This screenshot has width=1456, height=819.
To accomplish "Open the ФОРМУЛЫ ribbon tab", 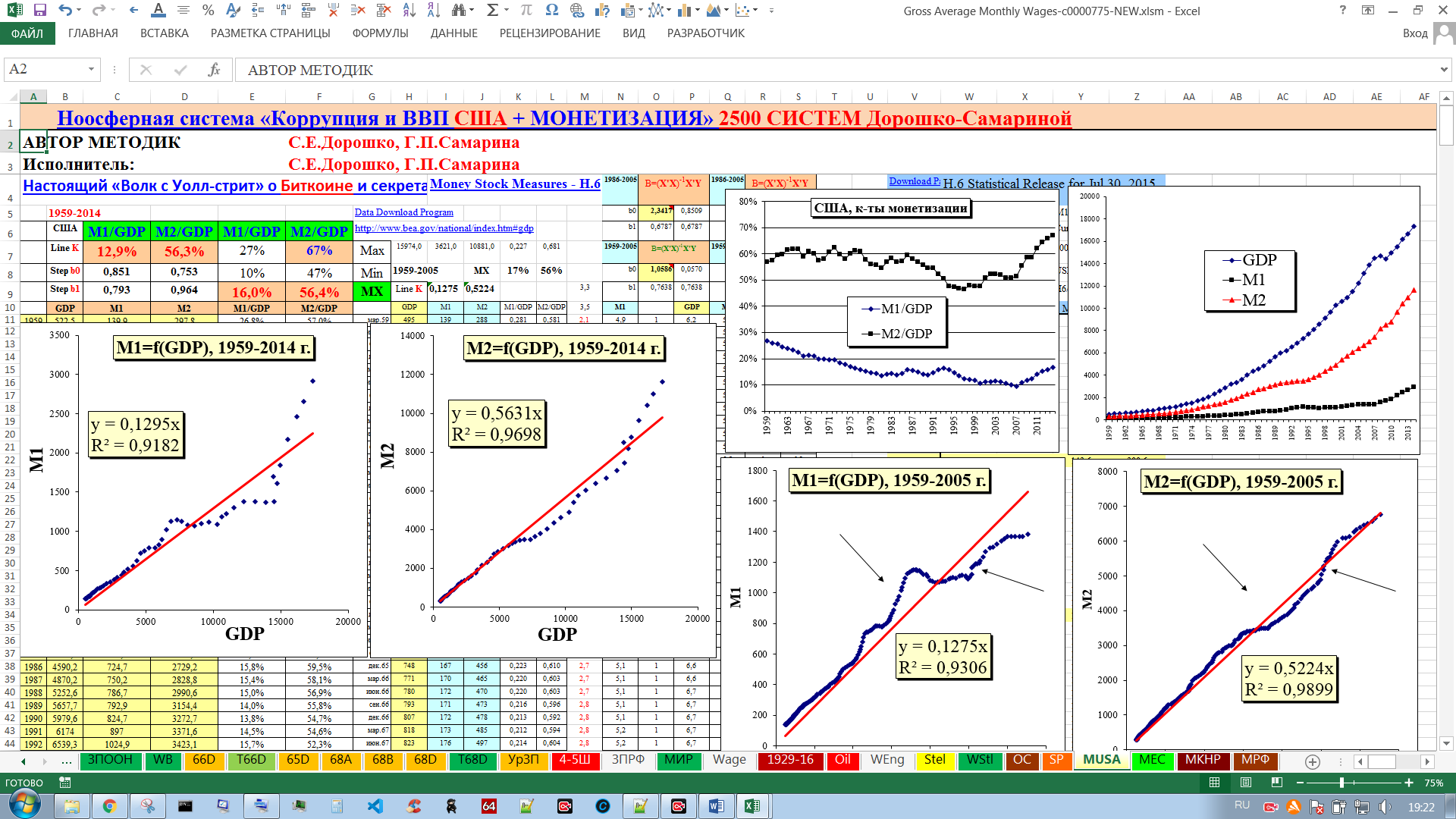I will point(380,33).
